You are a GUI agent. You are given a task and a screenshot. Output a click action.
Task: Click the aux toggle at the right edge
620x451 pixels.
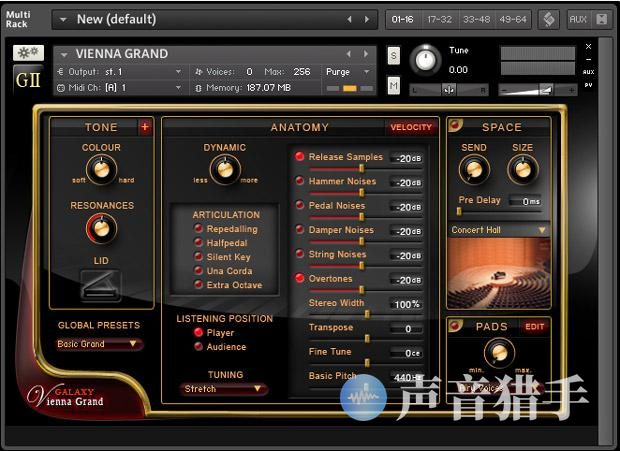[588, 72]
